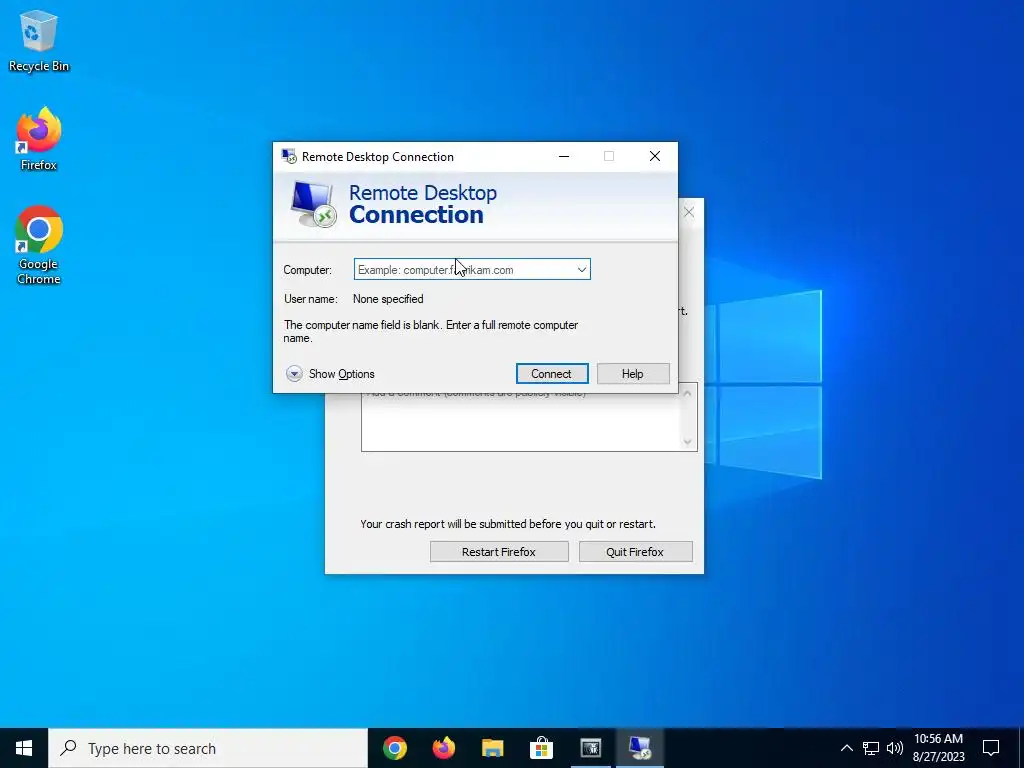This screenshot has width=1024, height=768.
Task: Open the notification center icon
Action: click(991, 748)
